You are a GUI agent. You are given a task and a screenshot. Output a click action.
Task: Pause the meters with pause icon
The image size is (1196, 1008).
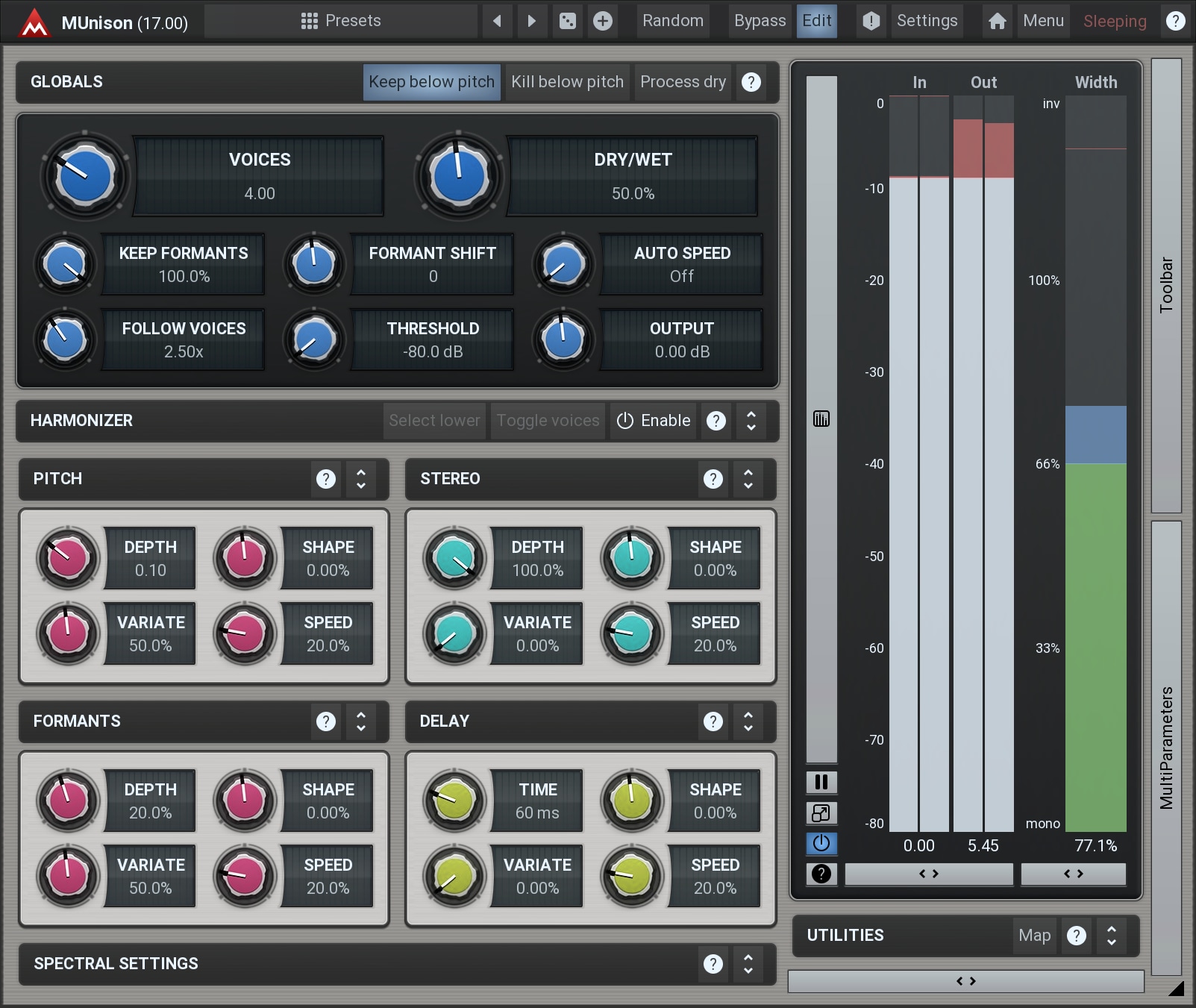click(x=821, y=782)
